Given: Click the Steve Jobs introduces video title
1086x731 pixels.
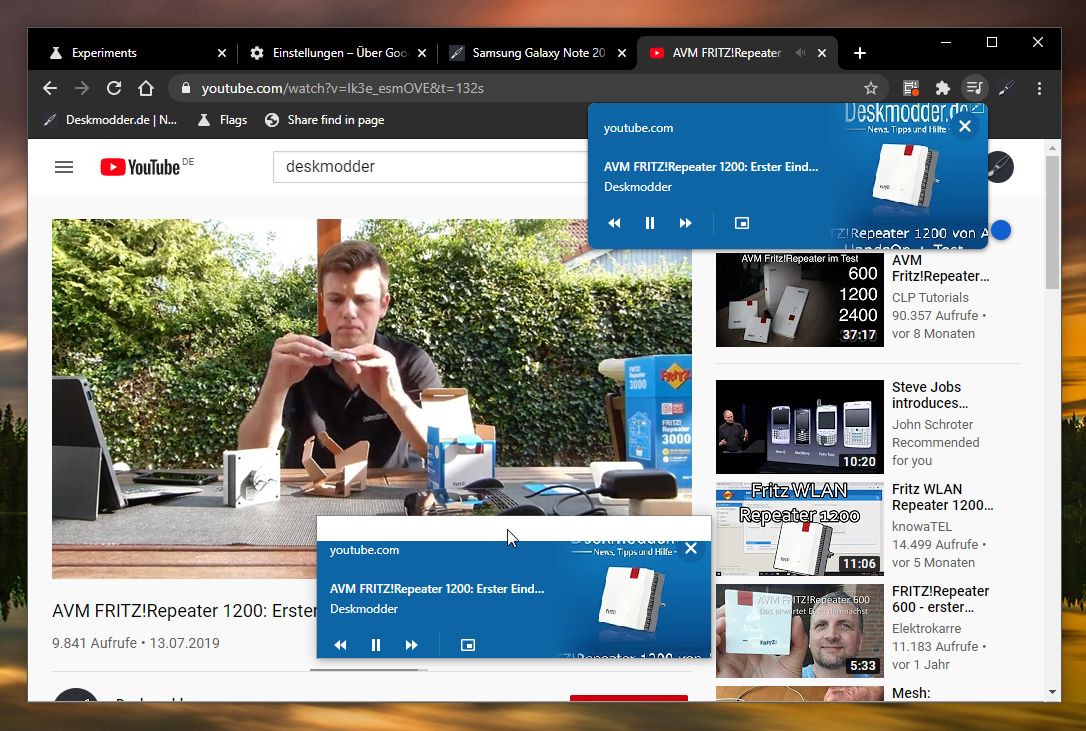Looking at the screenshot, I should click(x=929, y=395).
